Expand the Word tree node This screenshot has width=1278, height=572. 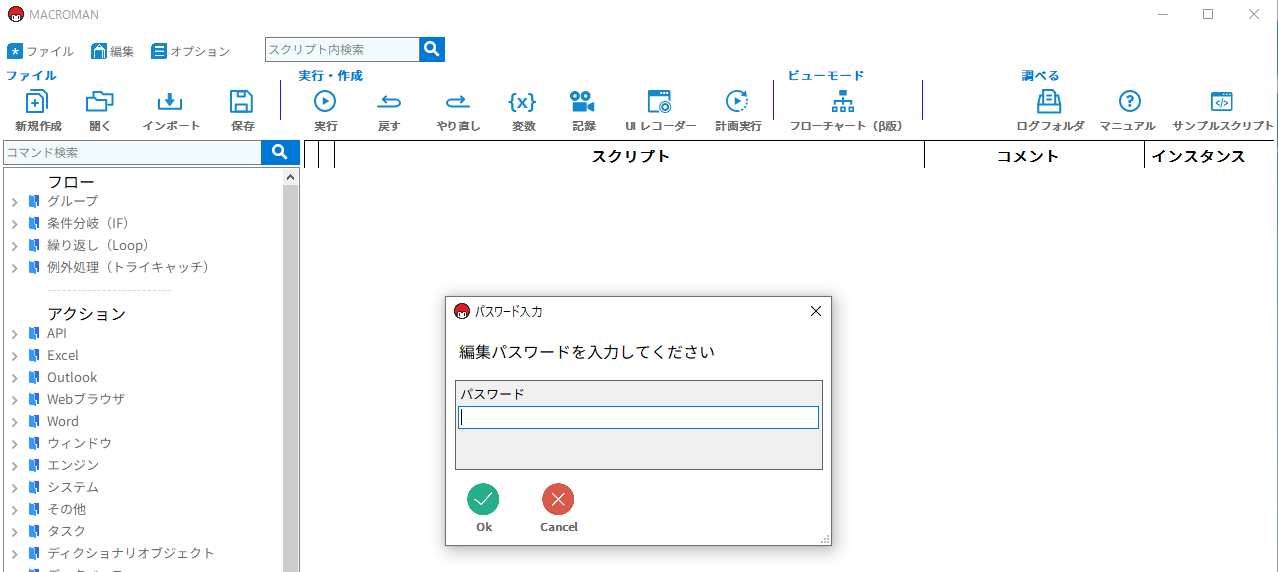click(15, 422)
